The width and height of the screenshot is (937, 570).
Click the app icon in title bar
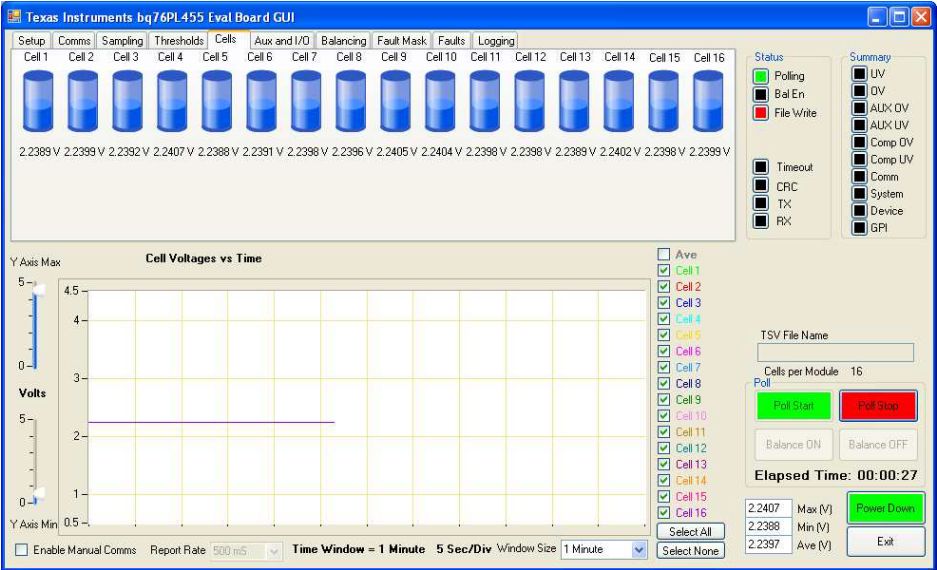coord(14,16)
